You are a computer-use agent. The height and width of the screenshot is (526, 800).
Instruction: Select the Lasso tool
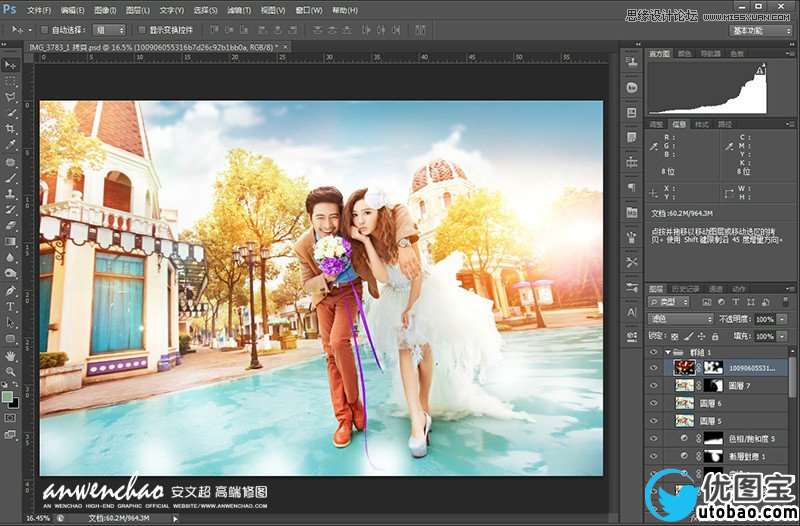[x=10, y=97]
